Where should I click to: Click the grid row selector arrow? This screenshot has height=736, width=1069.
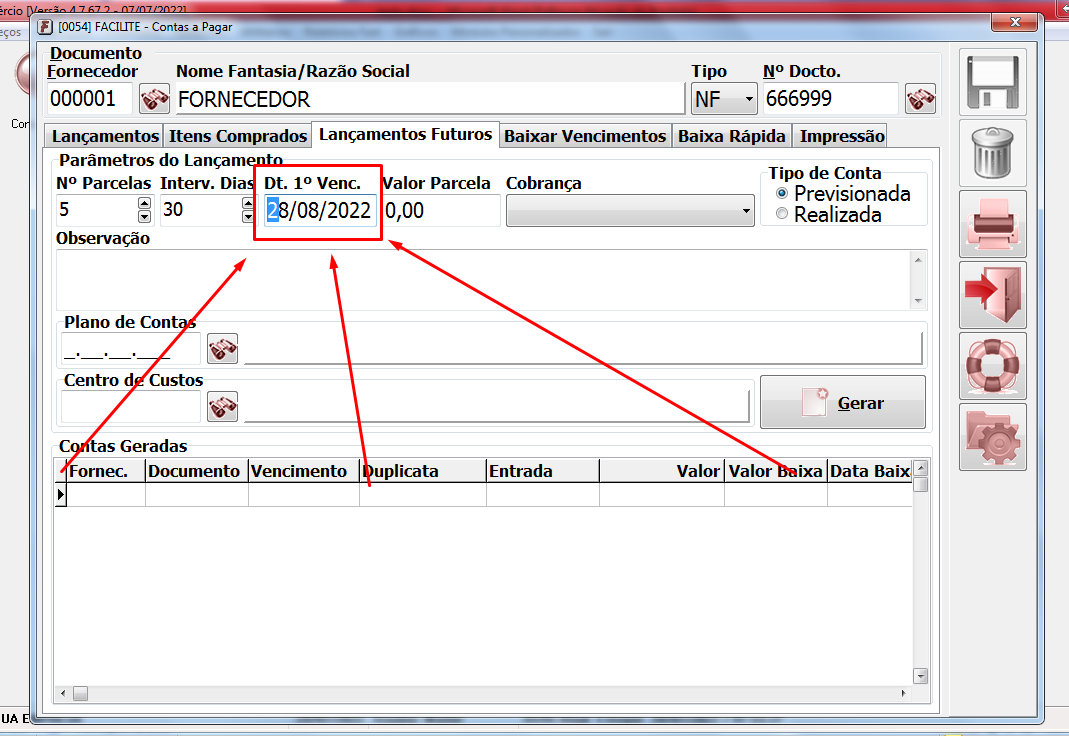[x=61, y=495]
